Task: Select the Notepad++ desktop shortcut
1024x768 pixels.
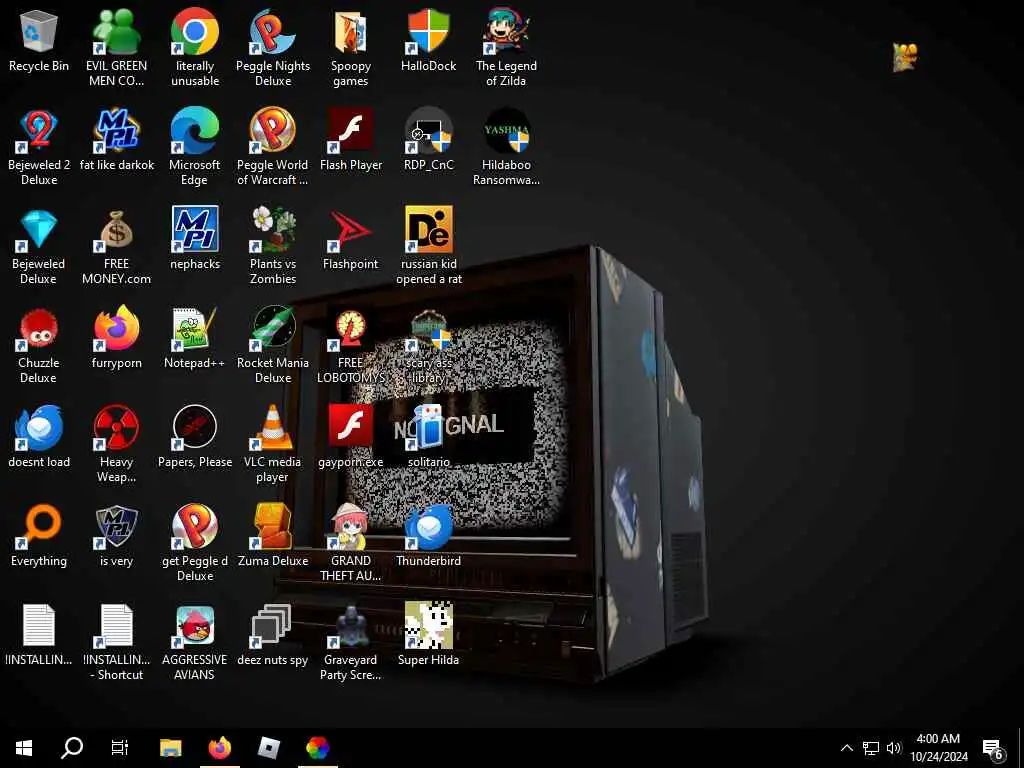Action: (x=195, y=328)
